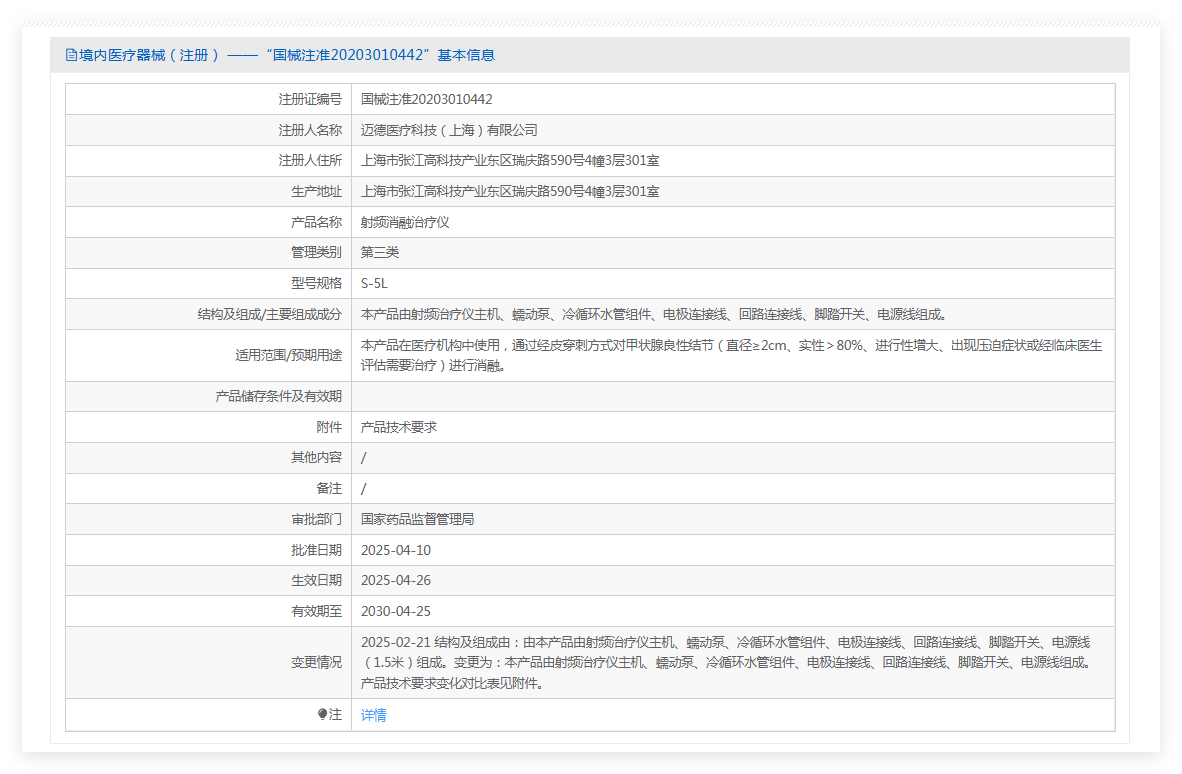Click the 生效日期 row label
This screenshot has width=1182, height=774.
click(x=317, y=580)
